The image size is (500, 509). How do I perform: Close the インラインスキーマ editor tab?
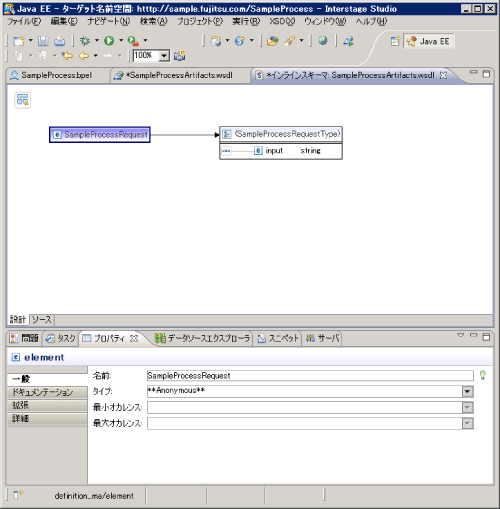click(x=443, y=75)
